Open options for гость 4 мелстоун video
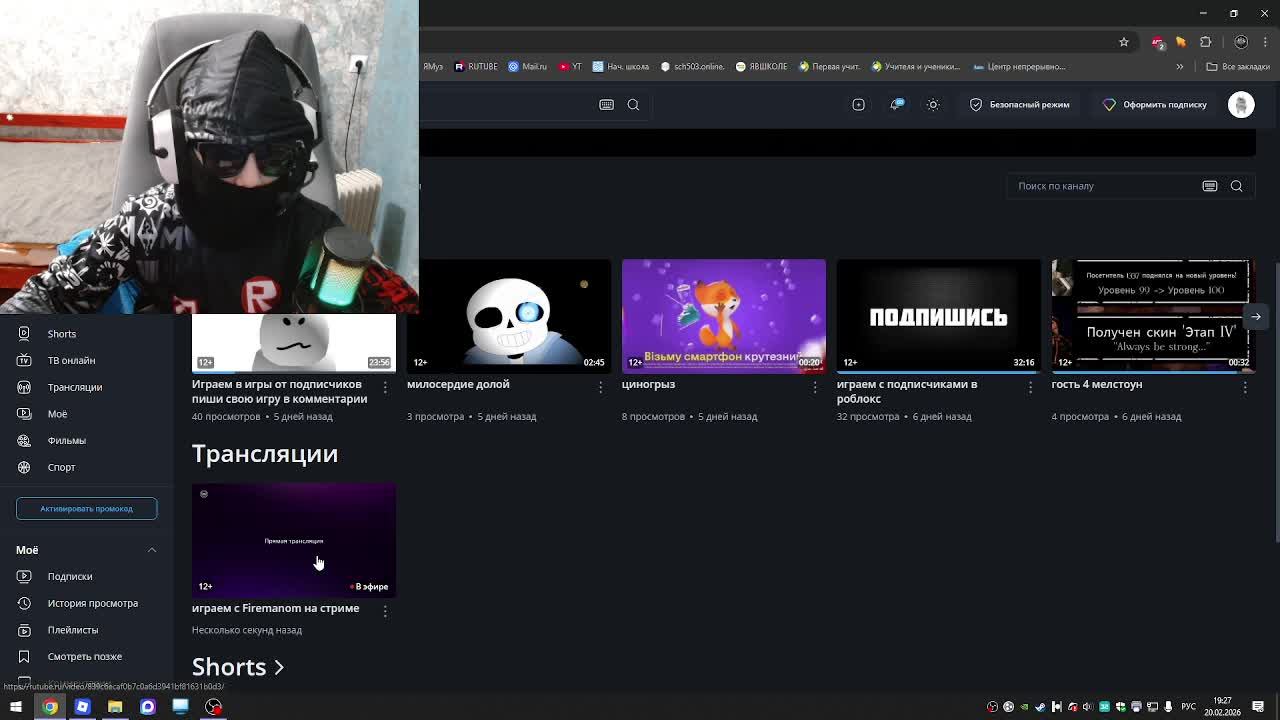 click(1245, 387)
